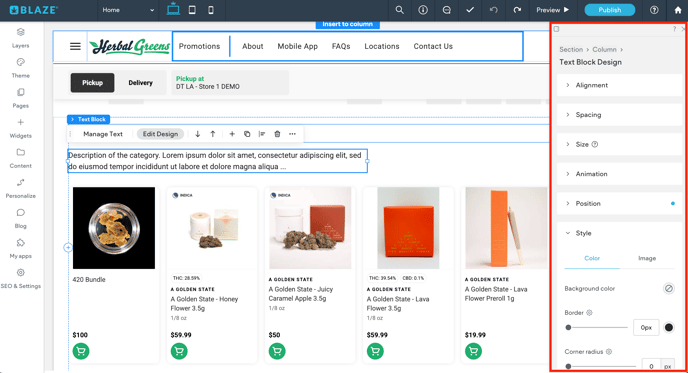Click the Publish button
The image size is (688, 373).
pyautogui.click(x=609, y=10)
